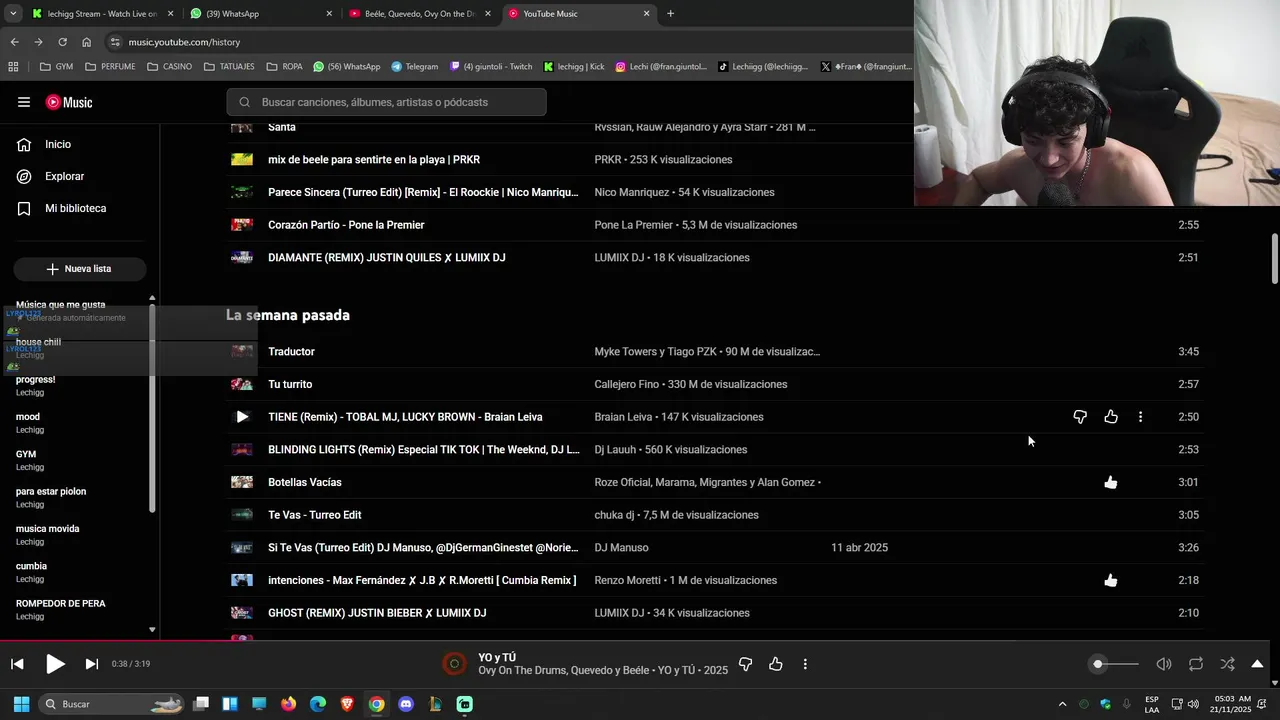Open the giuntoli Twitch bookmark
1280x720 pixels.
[x=491, y=67]
